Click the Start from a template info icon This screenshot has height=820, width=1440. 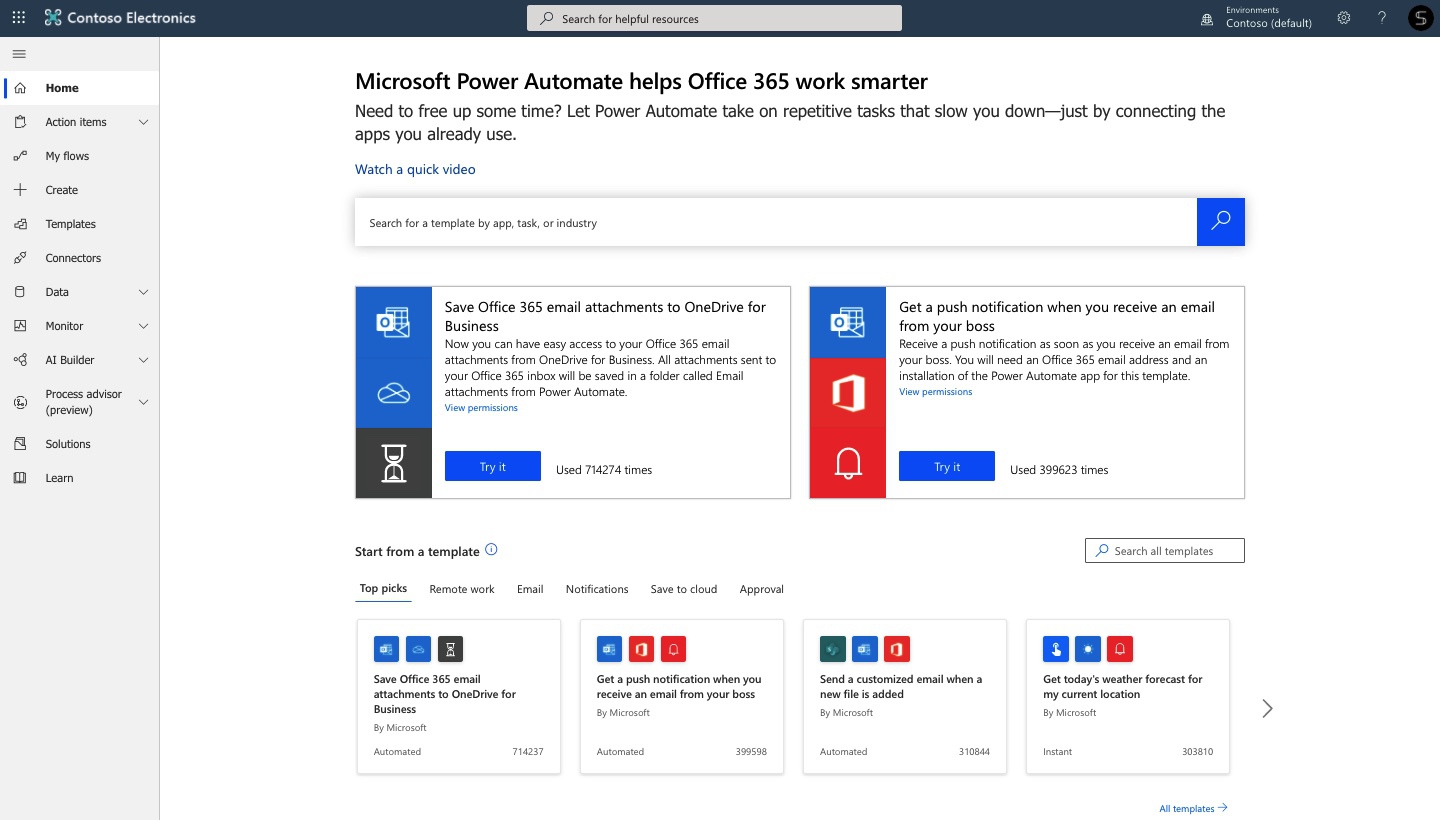491,550
